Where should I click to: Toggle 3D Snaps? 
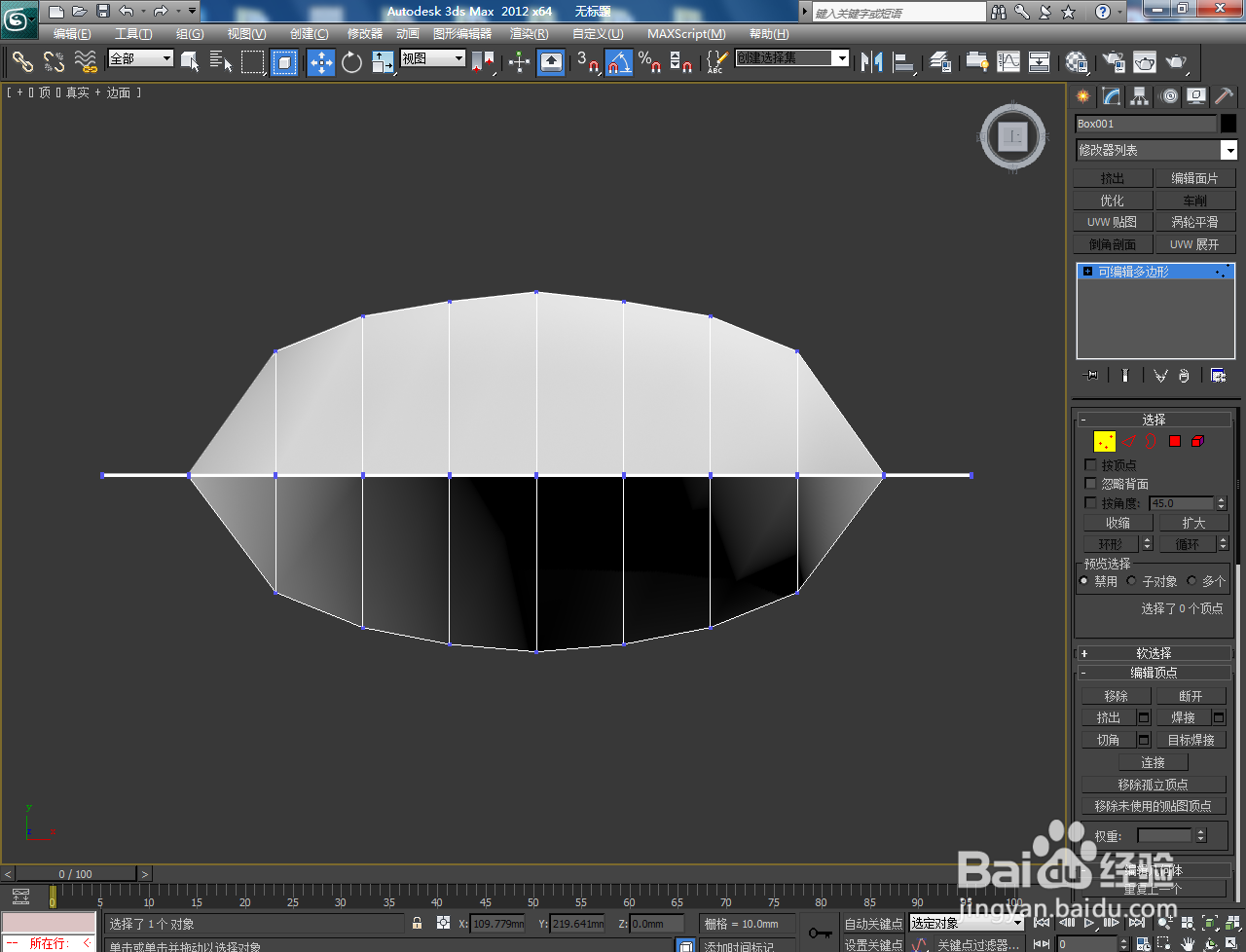point(588,61)
